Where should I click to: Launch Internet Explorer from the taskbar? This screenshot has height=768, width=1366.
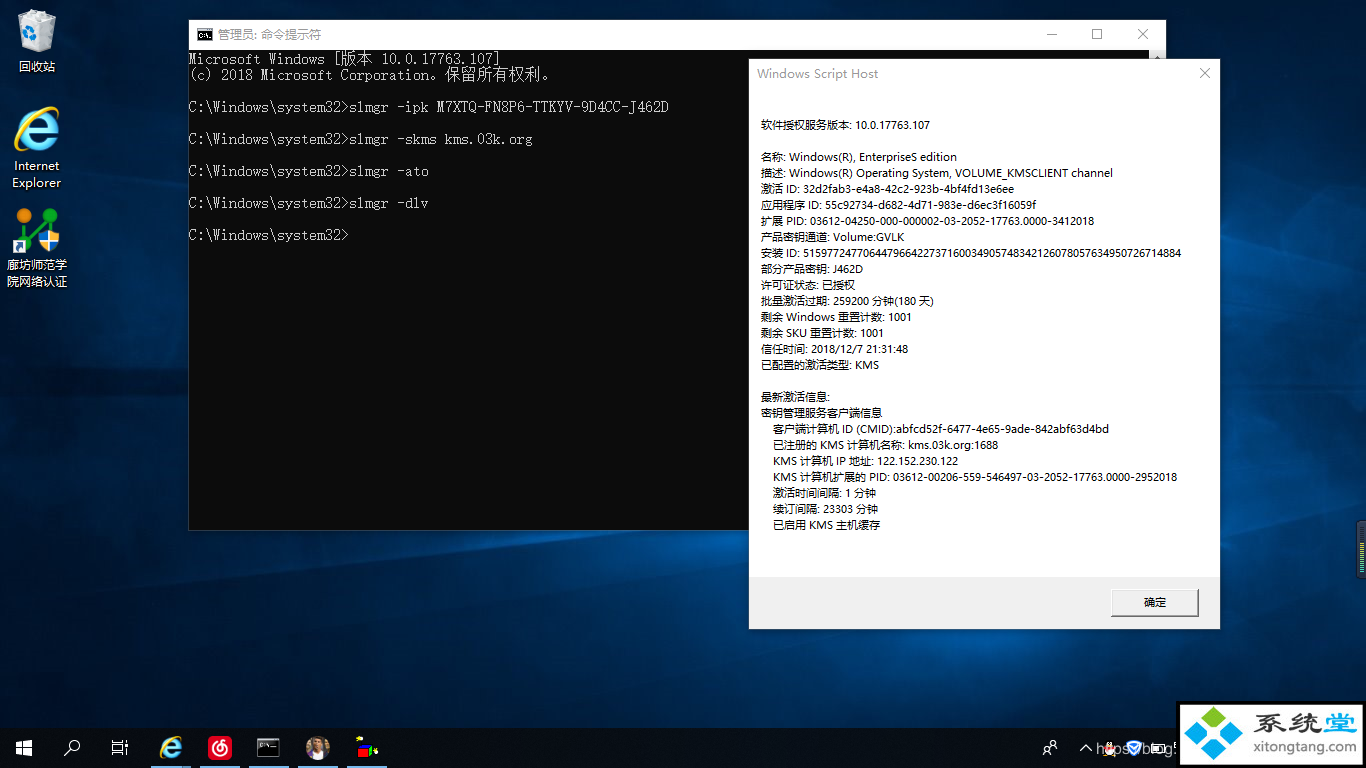click(172, 747)
